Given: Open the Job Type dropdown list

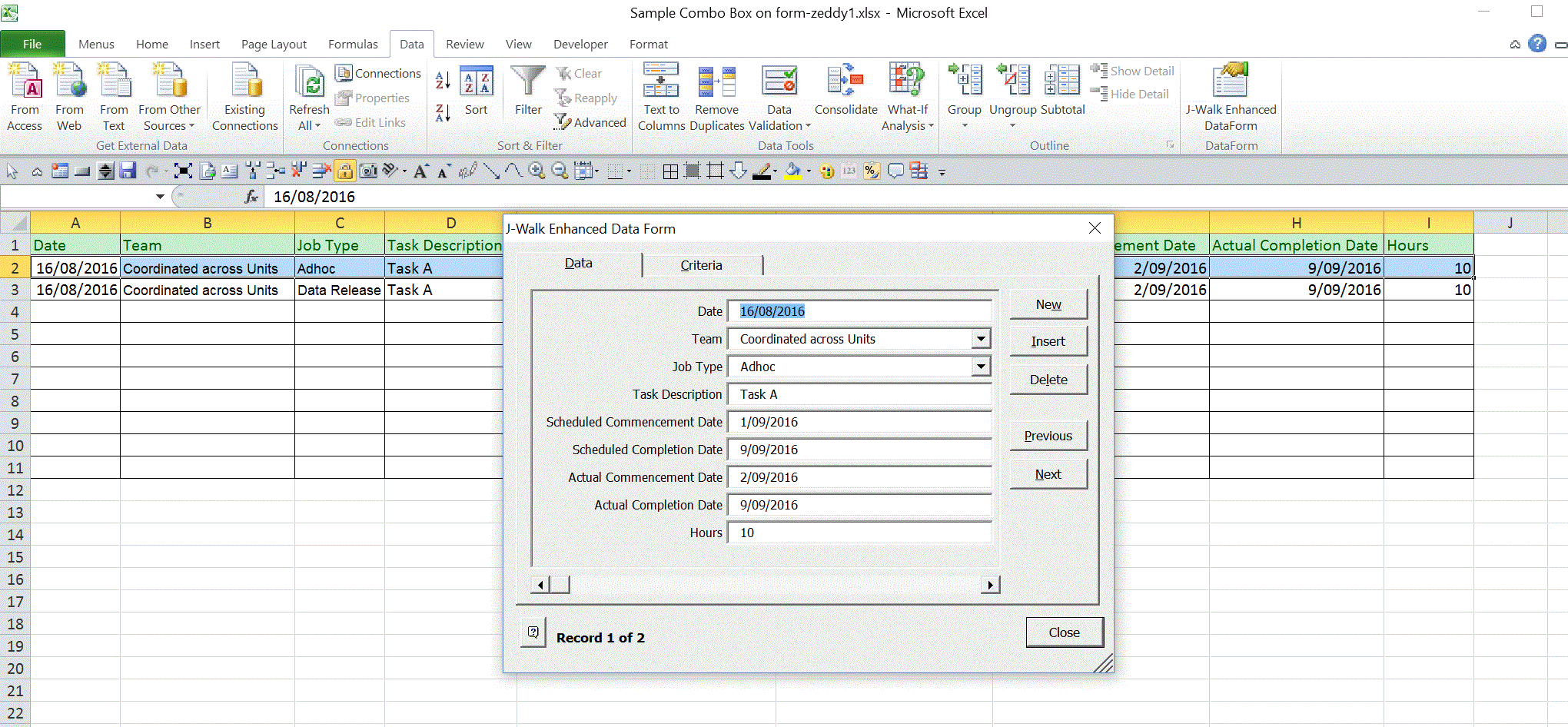Looking at the screenshot, I should coord(980,367).
